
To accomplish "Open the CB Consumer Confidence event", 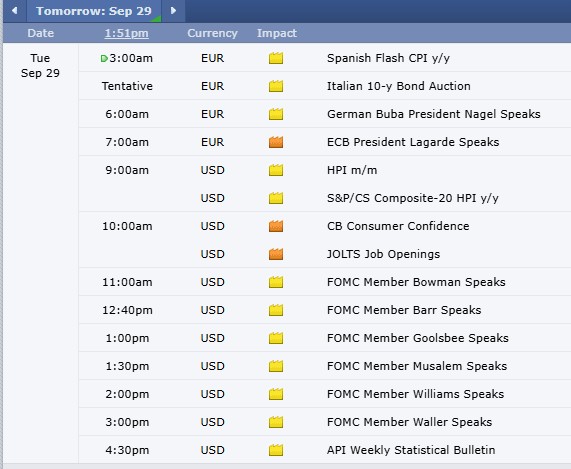I will [x=398, y=226].
